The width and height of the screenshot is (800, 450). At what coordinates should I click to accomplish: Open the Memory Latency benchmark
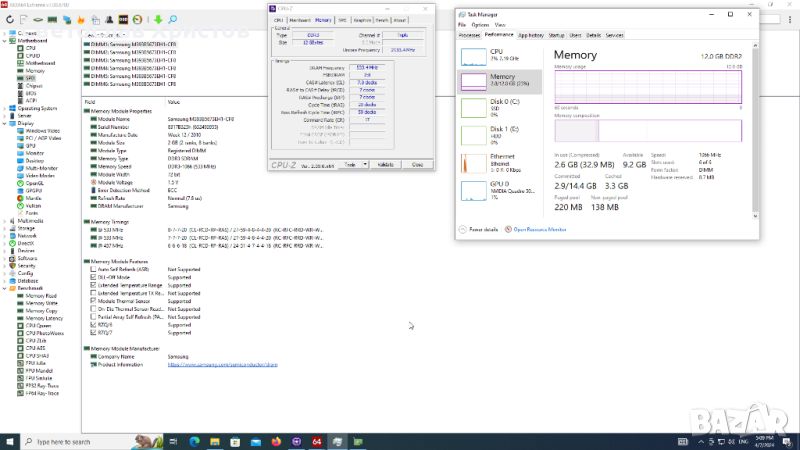pos(42,318)
